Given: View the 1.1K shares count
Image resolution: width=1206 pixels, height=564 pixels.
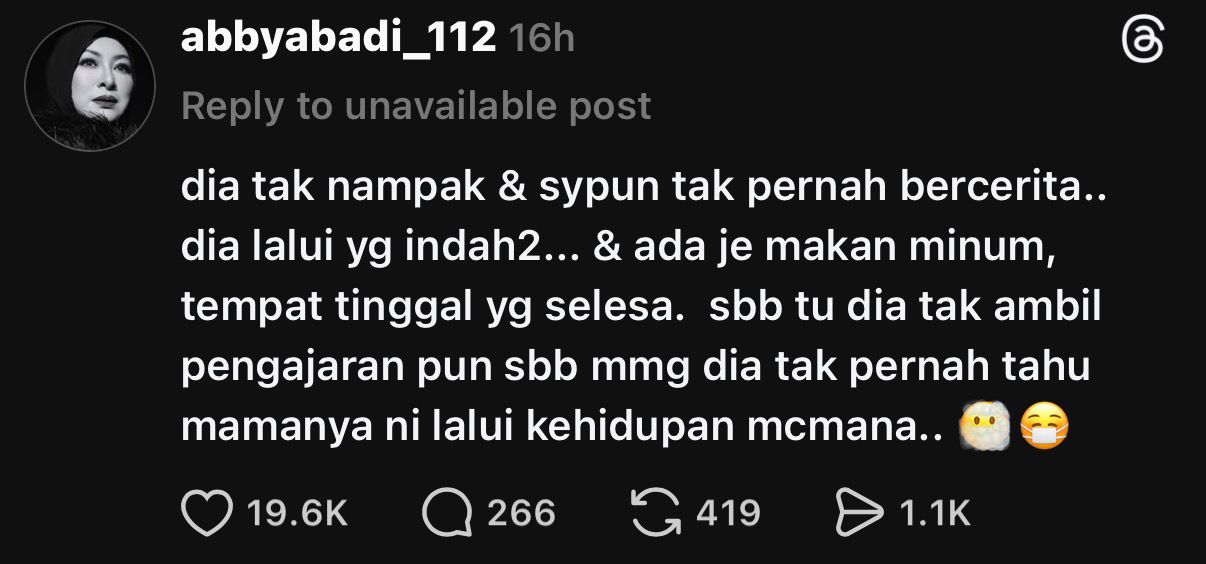Looking at the screenshot, I should (935, 514).
